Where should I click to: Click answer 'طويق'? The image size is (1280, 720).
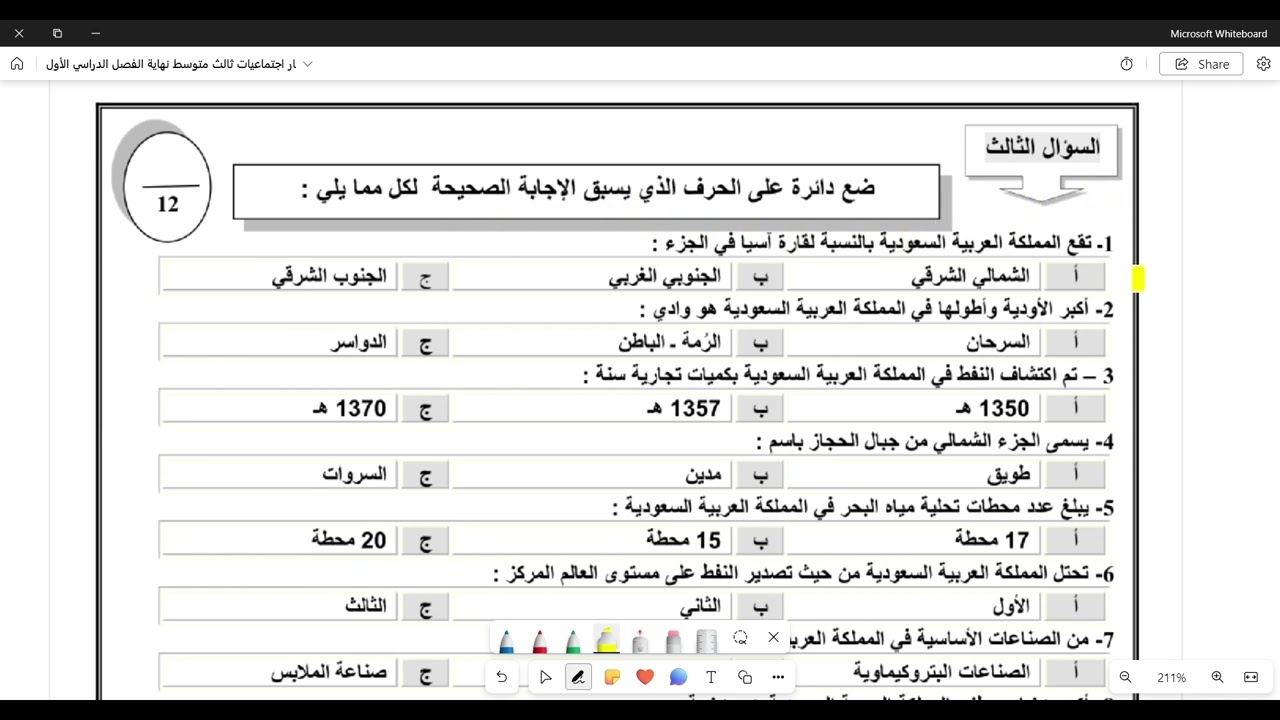pyautogui.click(x=1009, y=474)
